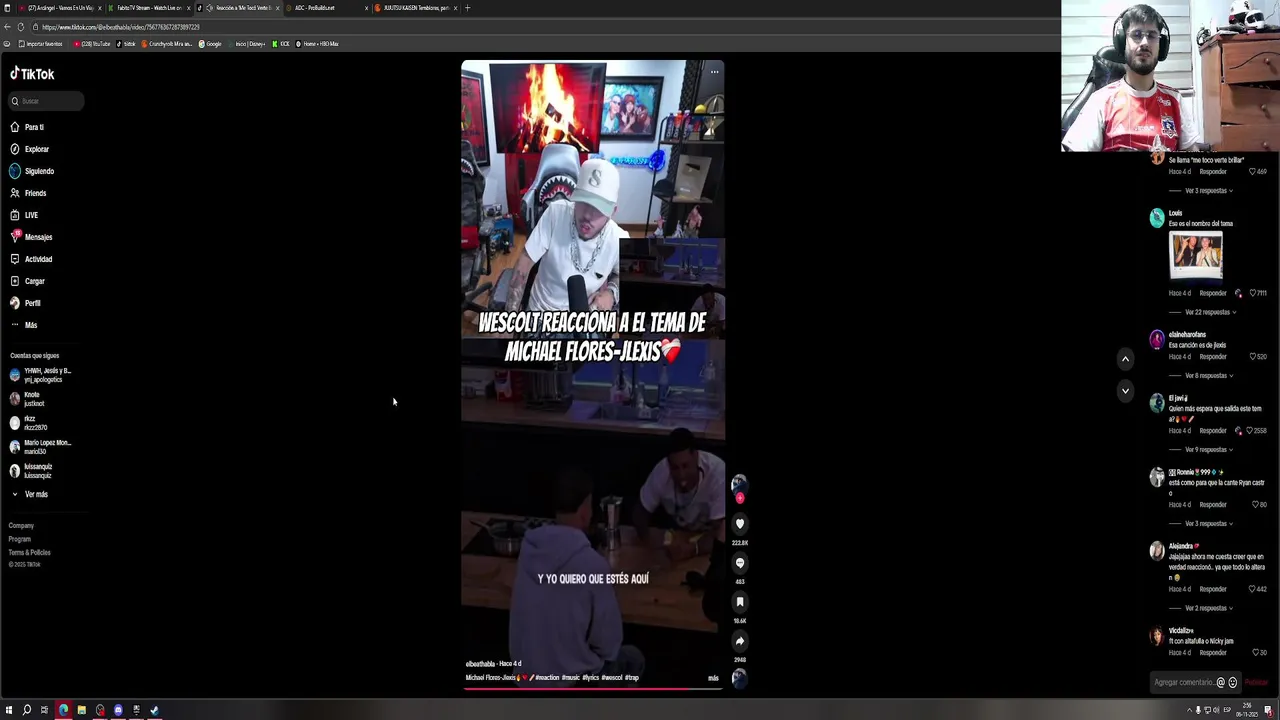Open Windows taskbar search

click(27, 710)
